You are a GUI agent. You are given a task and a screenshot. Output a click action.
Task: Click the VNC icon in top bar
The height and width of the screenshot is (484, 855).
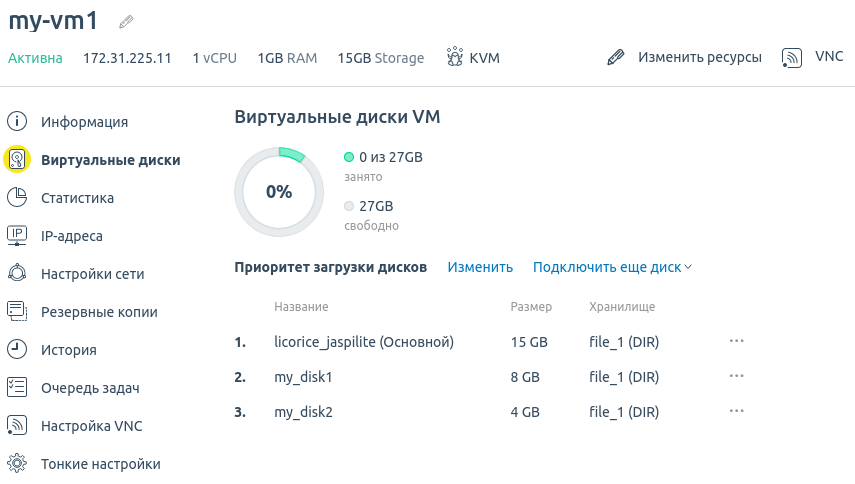[792, 57]
